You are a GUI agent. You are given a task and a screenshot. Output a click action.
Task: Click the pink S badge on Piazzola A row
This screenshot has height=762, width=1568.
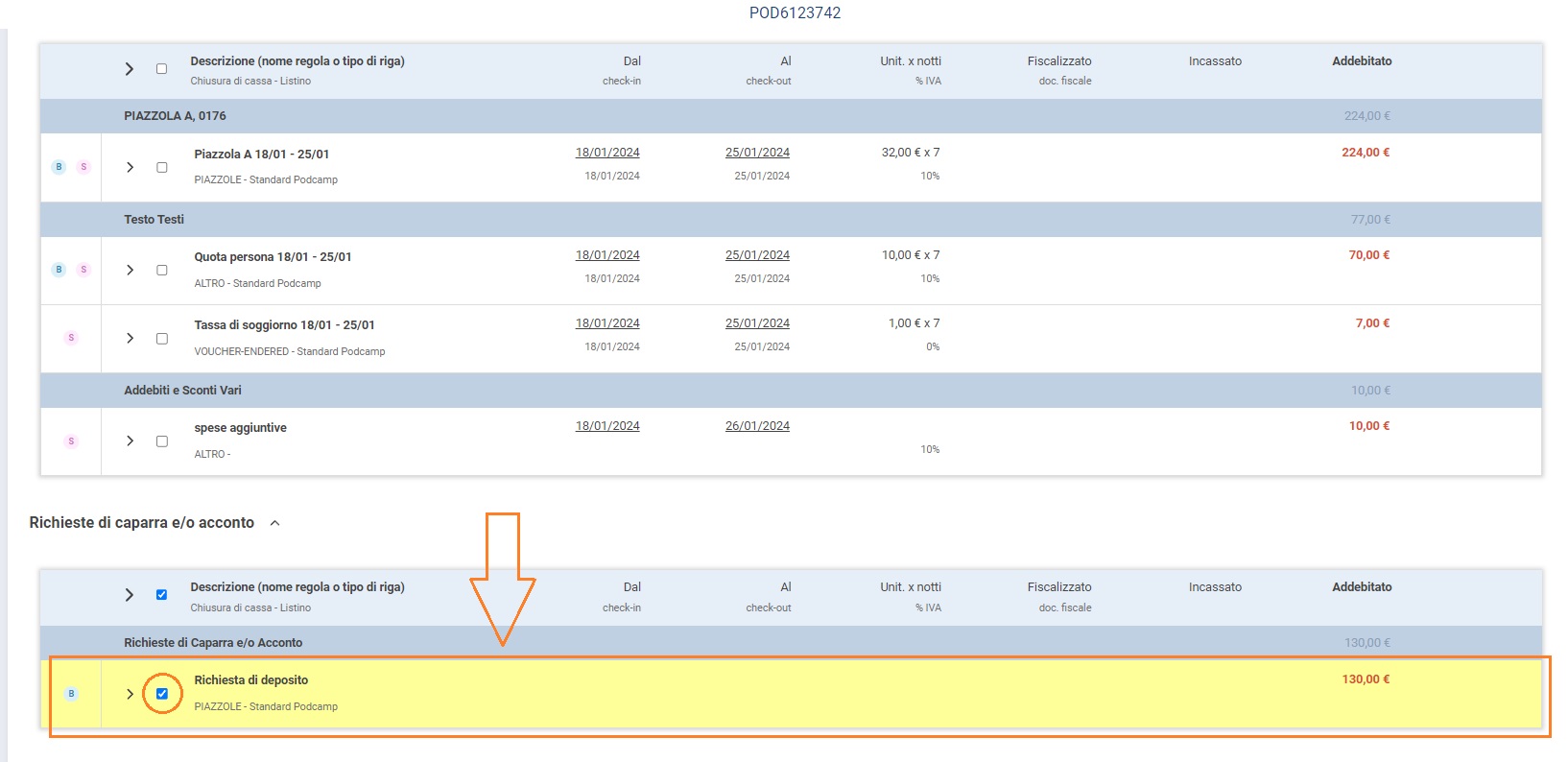[x=83, y=167]
